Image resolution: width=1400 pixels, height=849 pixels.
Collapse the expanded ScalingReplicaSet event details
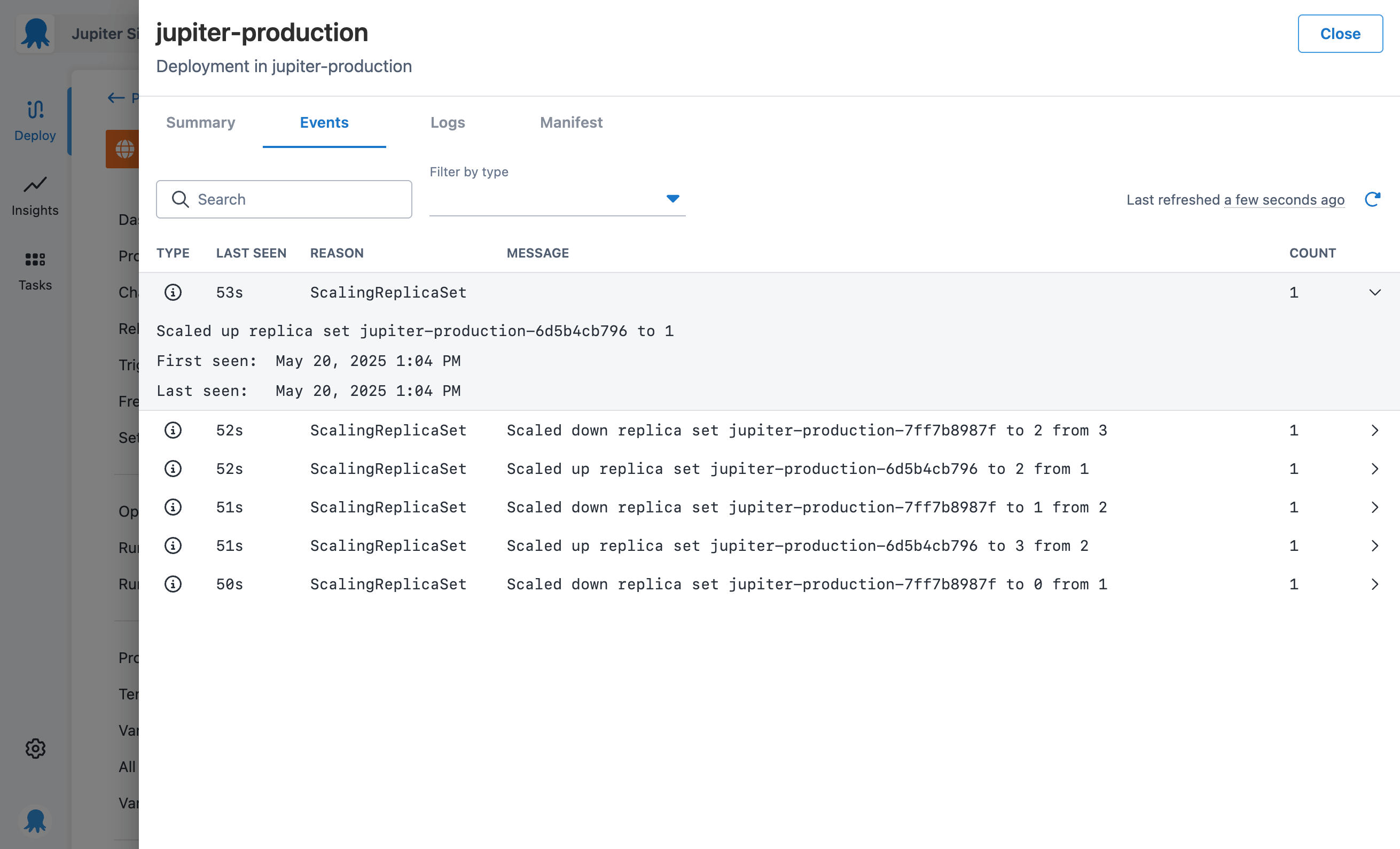point(1374,293)
